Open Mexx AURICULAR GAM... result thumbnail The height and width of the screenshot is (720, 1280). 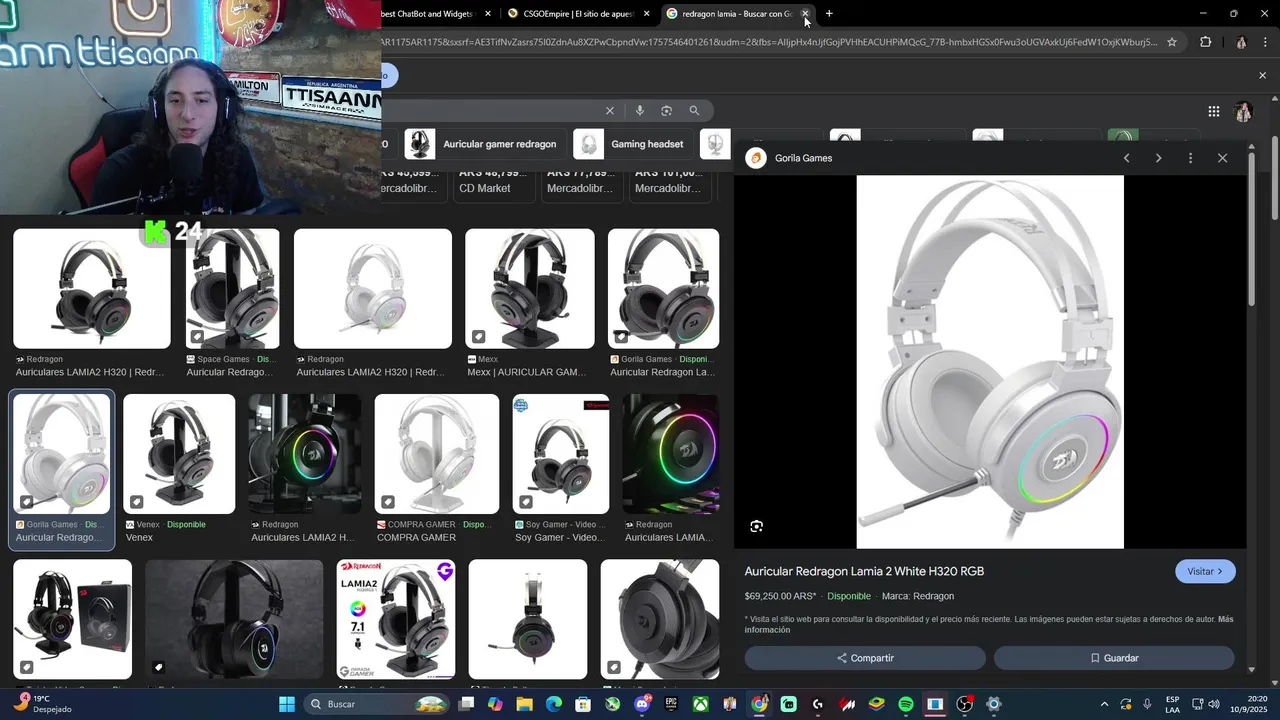529,289
